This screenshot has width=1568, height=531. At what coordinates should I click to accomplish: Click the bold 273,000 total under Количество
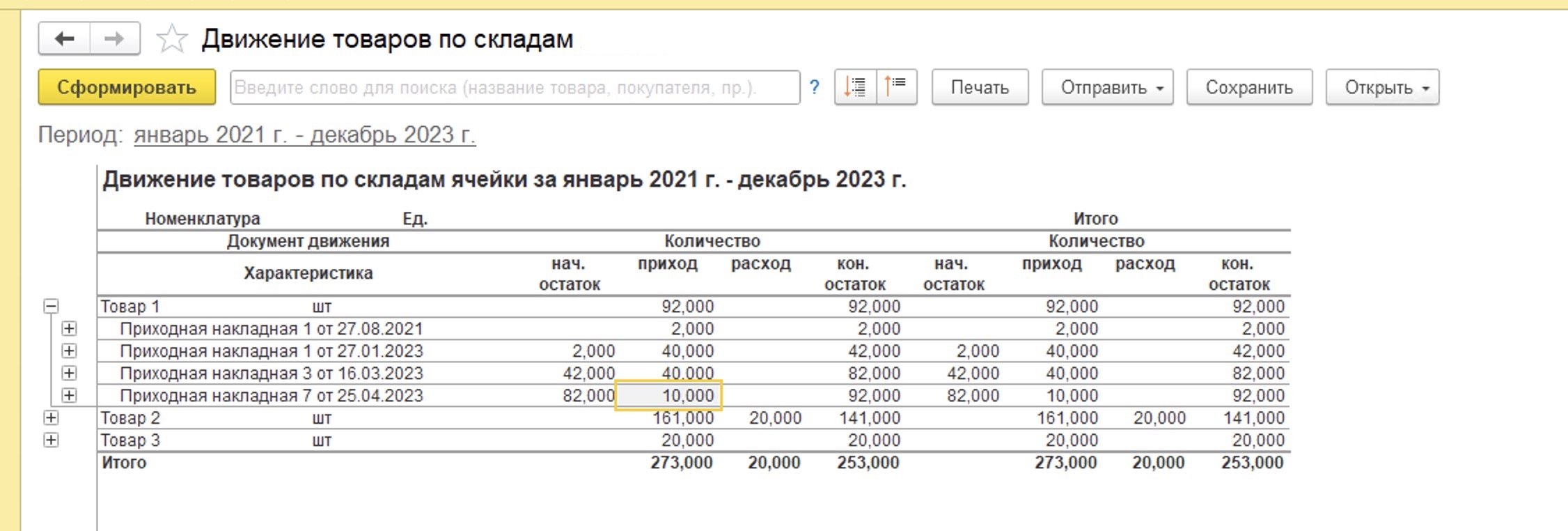[x=682, y=463]
